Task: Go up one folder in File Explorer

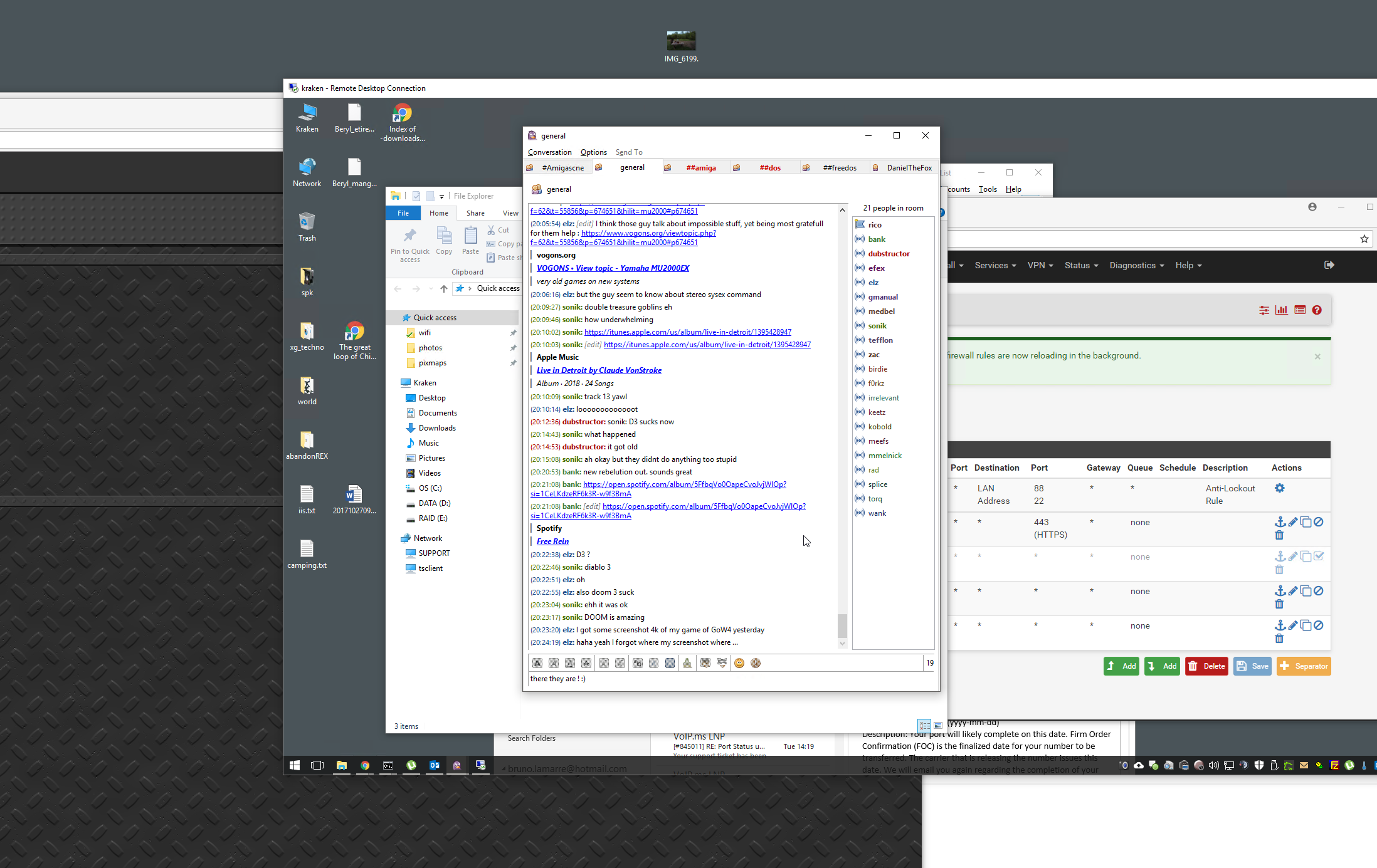Action: coord(444,288)
